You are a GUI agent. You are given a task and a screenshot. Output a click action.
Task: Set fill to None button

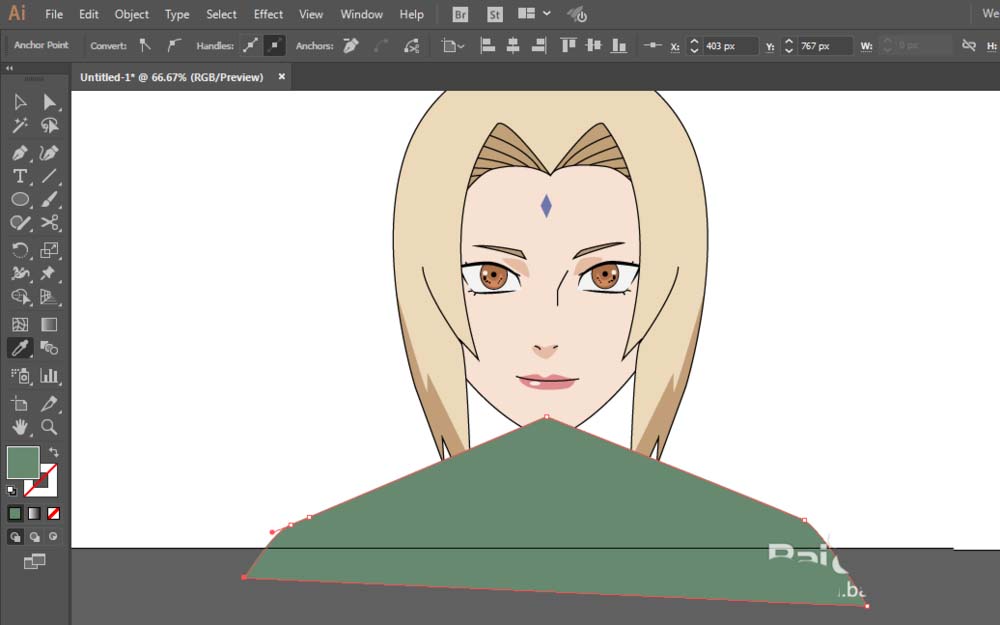pyautogui.click(x=54, y=513)
